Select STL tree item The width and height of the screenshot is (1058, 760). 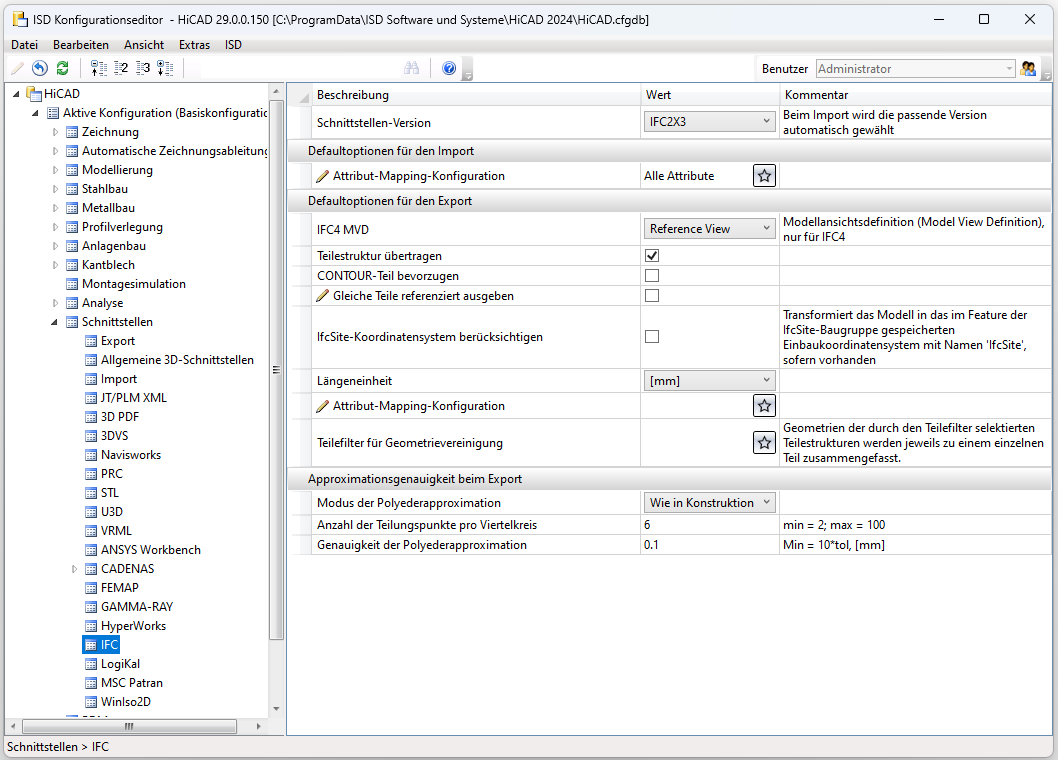point(109,493)
